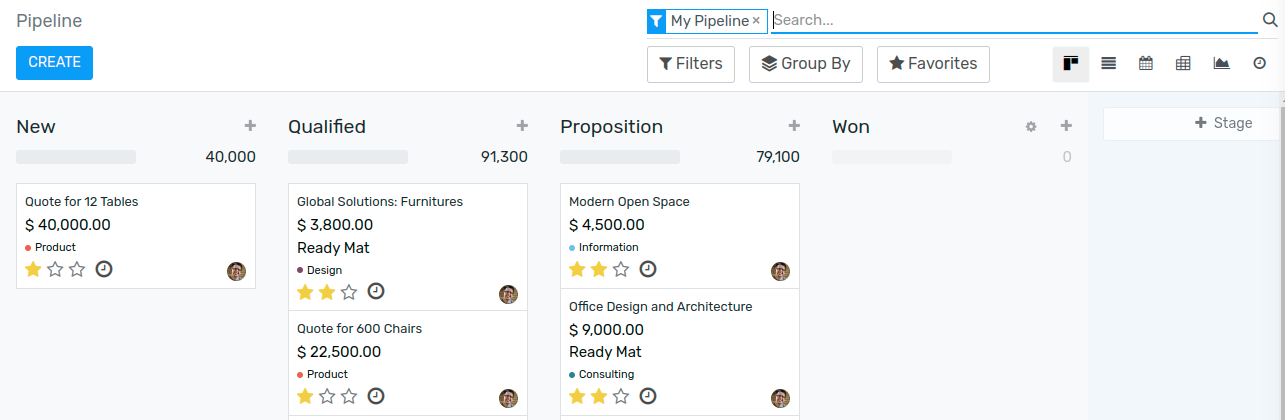Remove the My Pipeline filter facet
The image size is (1285, 420).
coord(756,21)
